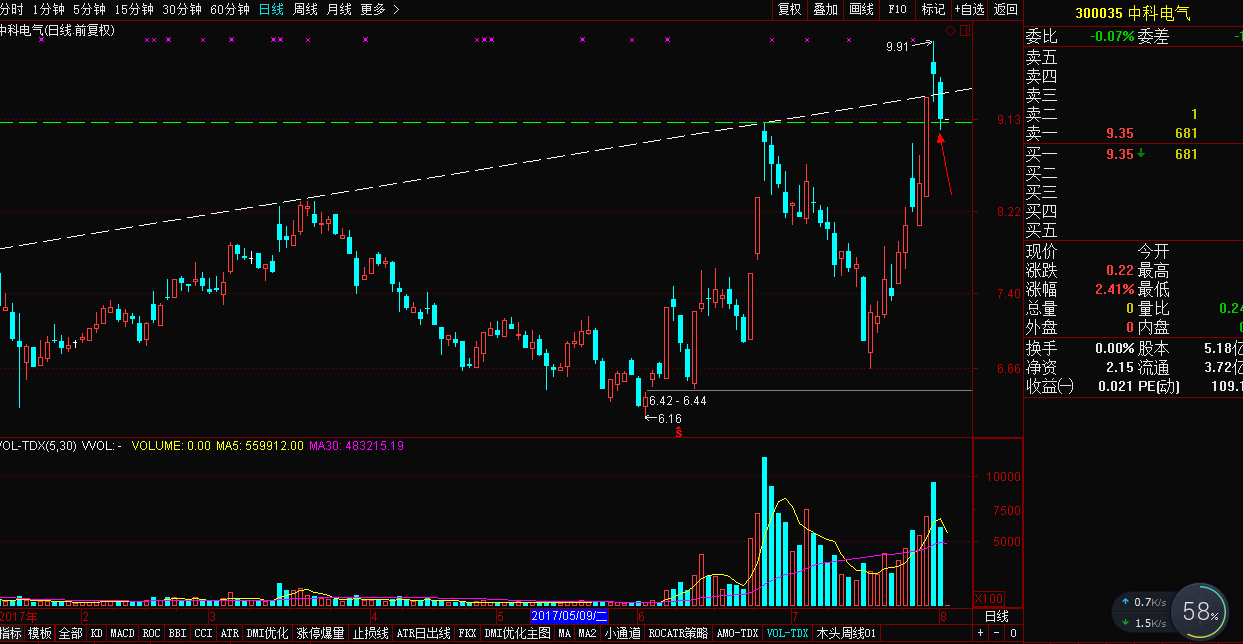Click the red arrow annotation on the chart

point(945,163)
